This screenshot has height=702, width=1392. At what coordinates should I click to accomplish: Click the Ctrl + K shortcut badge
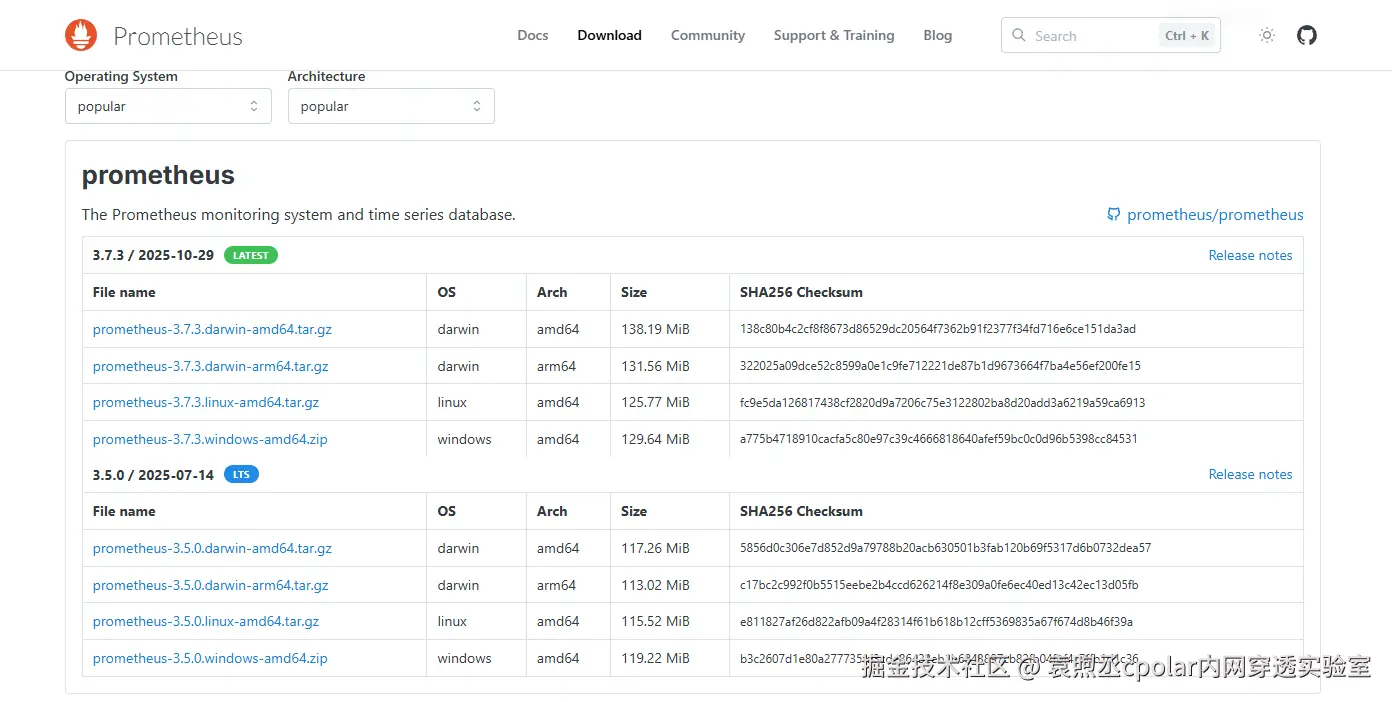coord(1187,35)
